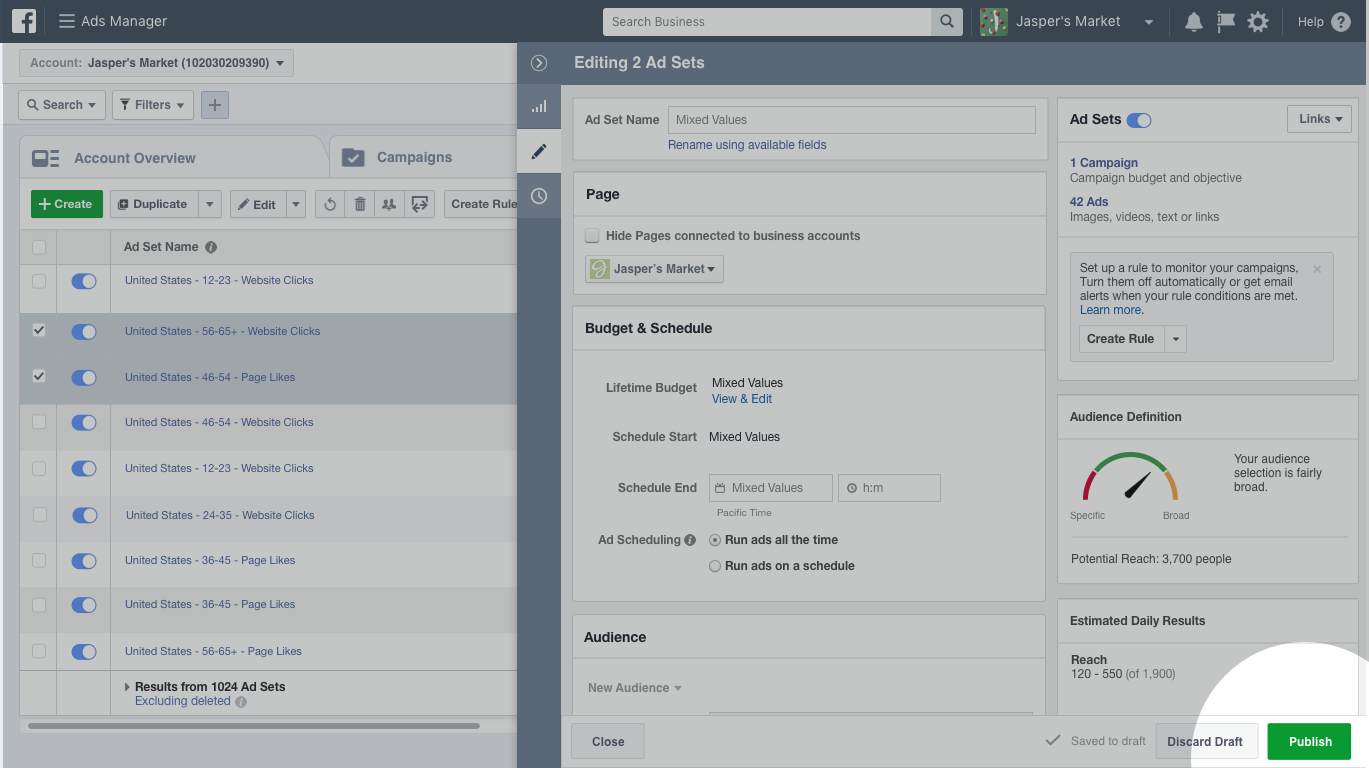Open the Search dropdown
The width and height of the screenshot is (1369, 768).
click(x=62, y=104)
